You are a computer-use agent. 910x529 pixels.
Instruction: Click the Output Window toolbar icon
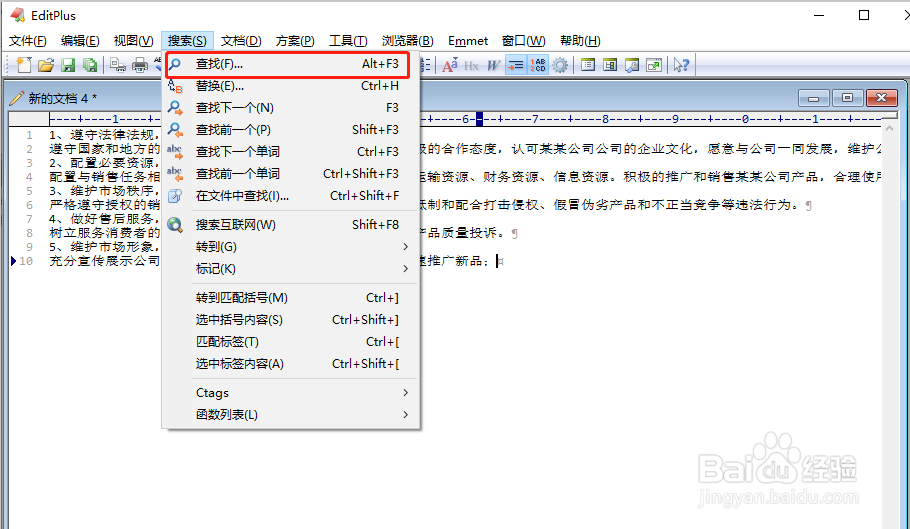click(632, 65)
